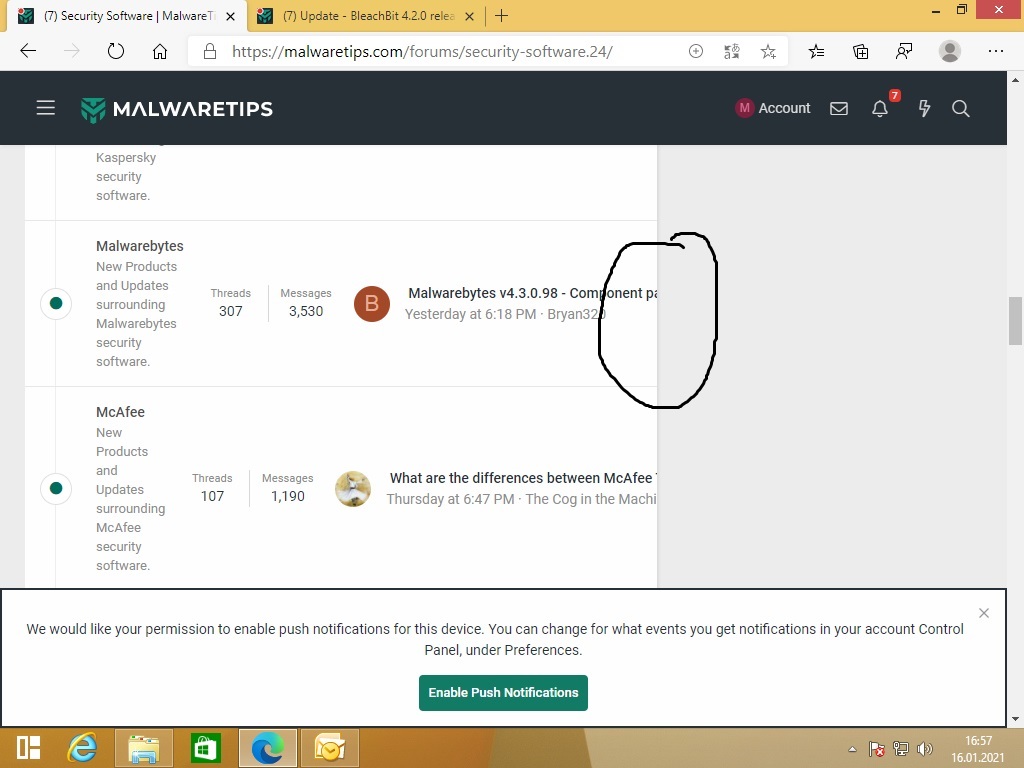1024x768 pixels.
Task: Click McAfee Messages count 1,190
Action: pyautogui.click(x=287, y=496)
